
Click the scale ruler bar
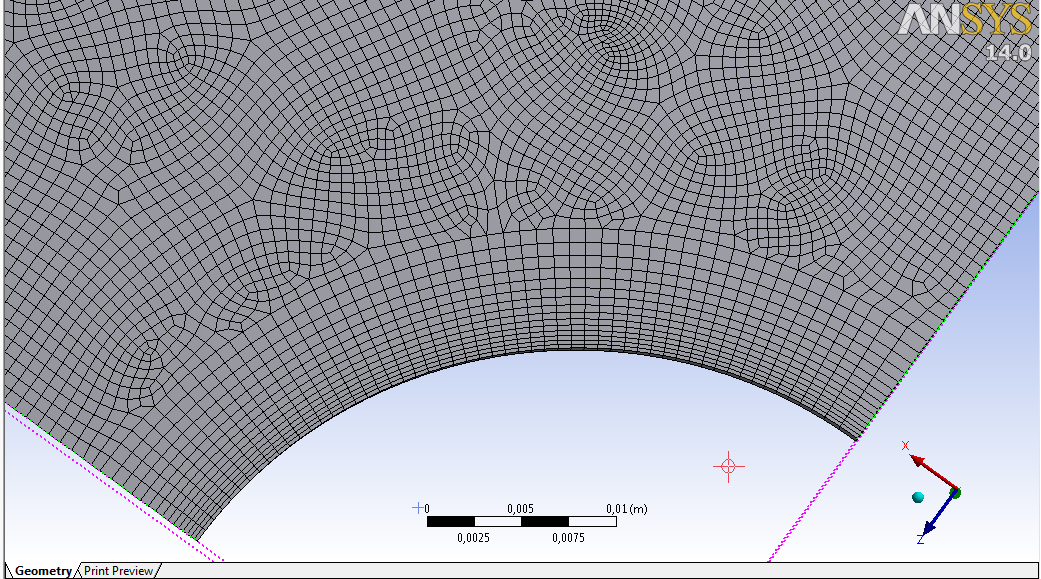point(522,522)
